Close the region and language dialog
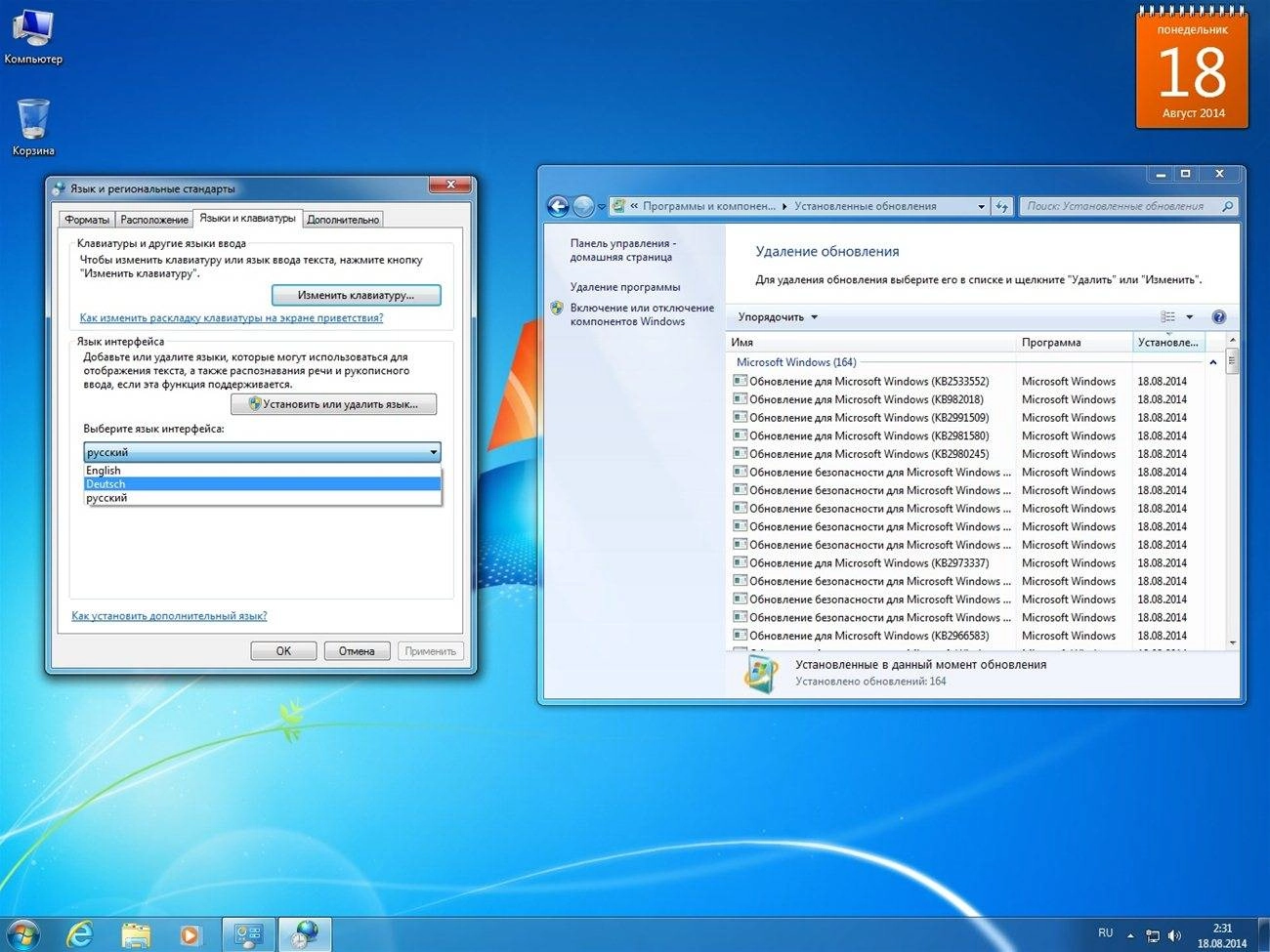Viewport: 1270px width, 952px height. click(450, 185)
